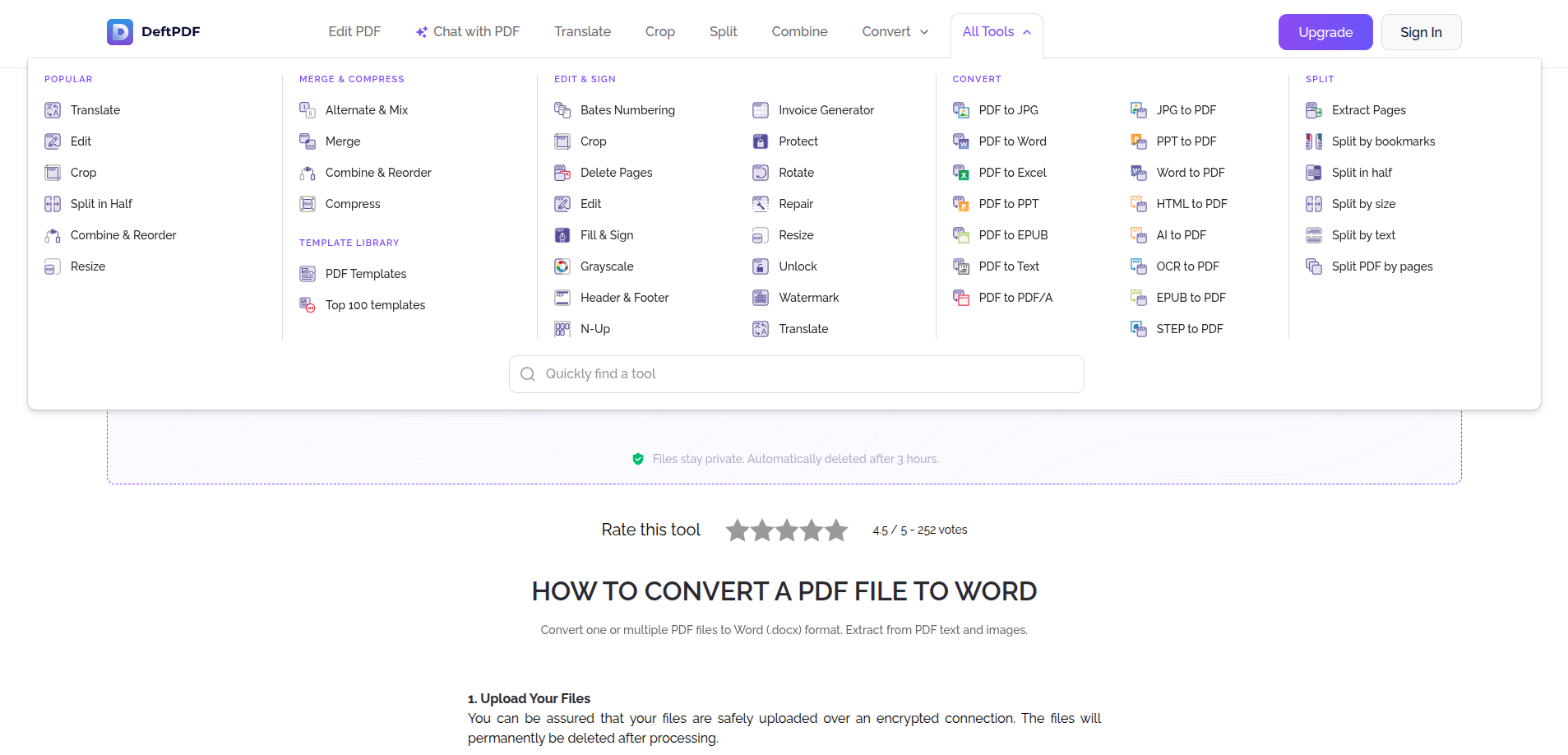Click the Upgrade button

pos(1325,32)
